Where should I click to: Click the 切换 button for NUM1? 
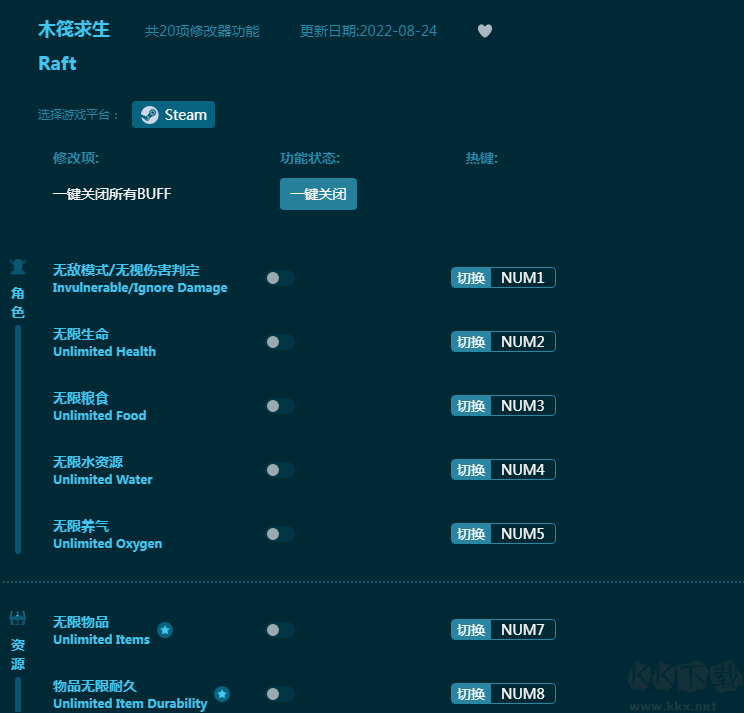471,278
